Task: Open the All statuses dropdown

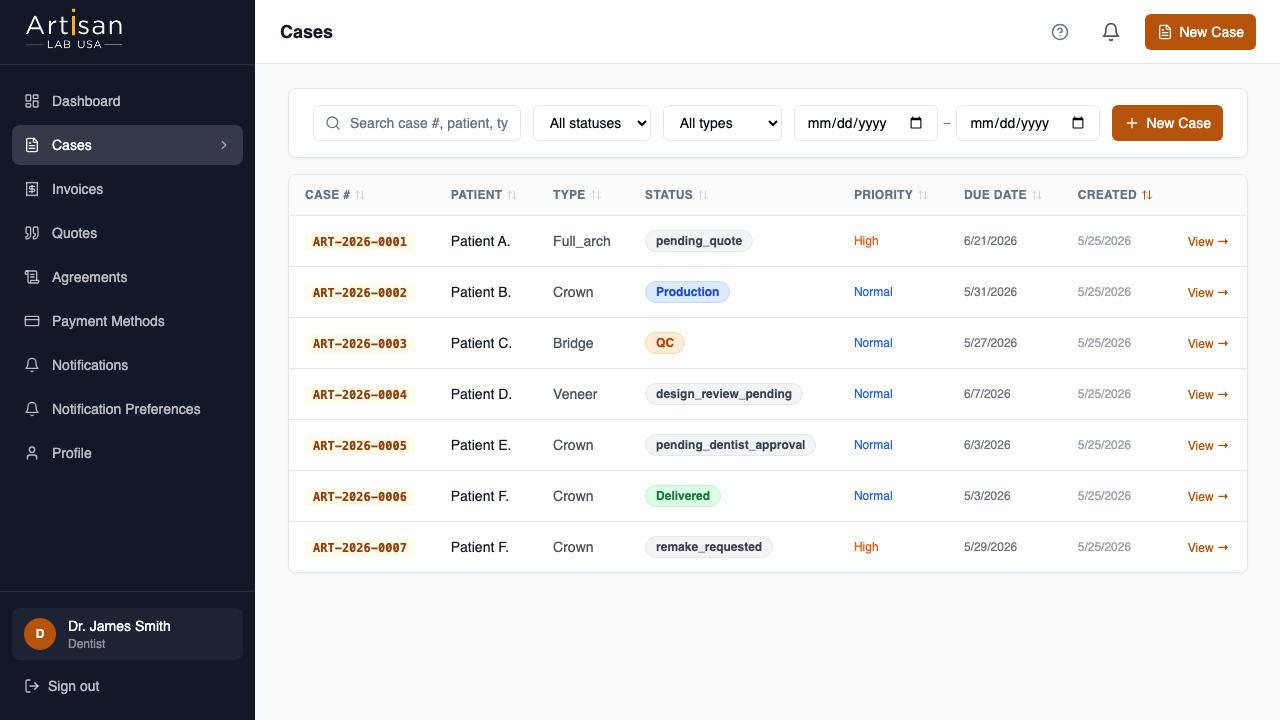Action: click(x=592, y=123)
